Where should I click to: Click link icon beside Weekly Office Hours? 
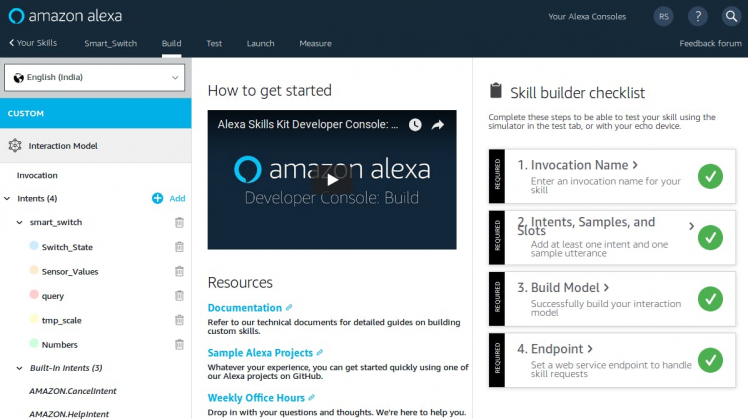tap(312, 398)
